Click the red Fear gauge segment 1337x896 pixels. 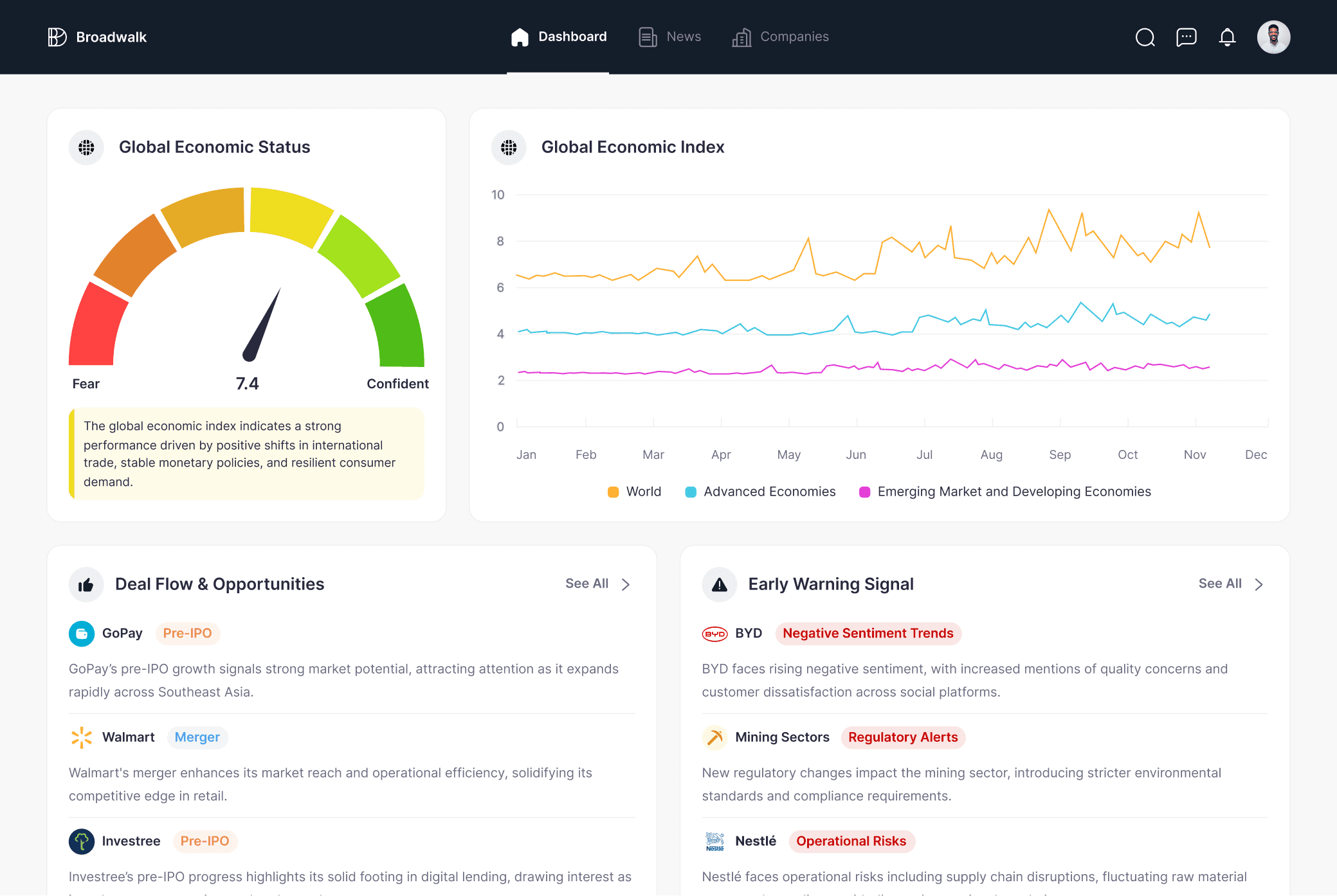point(96,327)
